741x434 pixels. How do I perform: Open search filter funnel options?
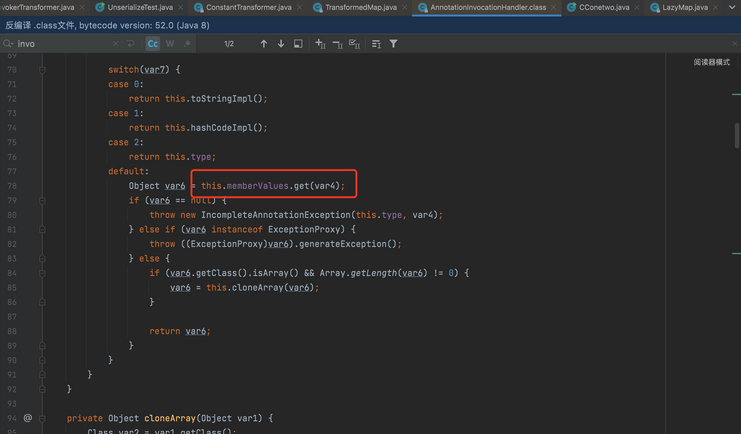pyautogui.click(x=393, y=43)
